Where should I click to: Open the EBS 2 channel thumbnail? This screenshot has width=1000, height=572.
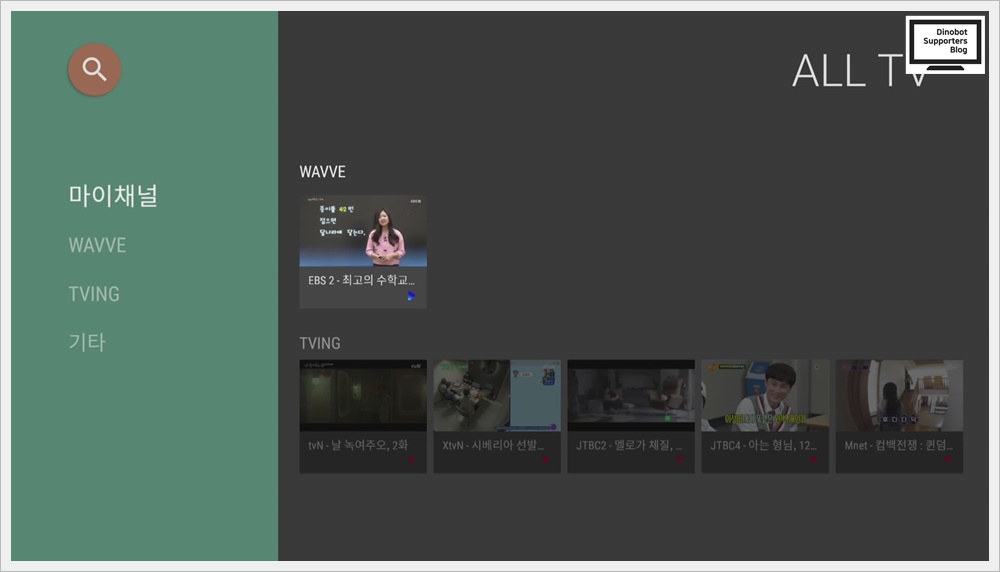point(363,231)
